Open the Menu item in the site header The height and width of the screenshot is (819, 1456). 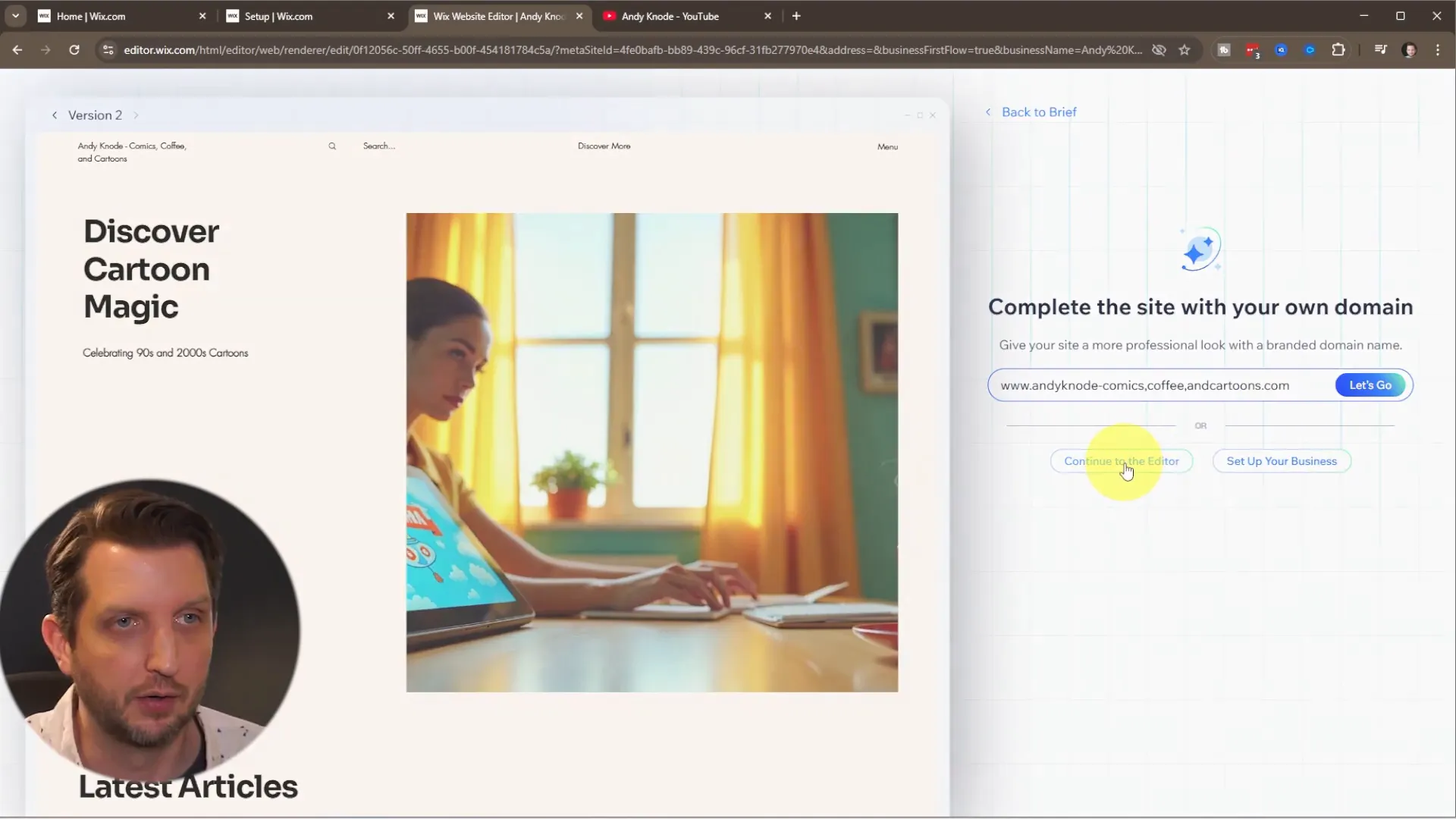pos(887,146)
